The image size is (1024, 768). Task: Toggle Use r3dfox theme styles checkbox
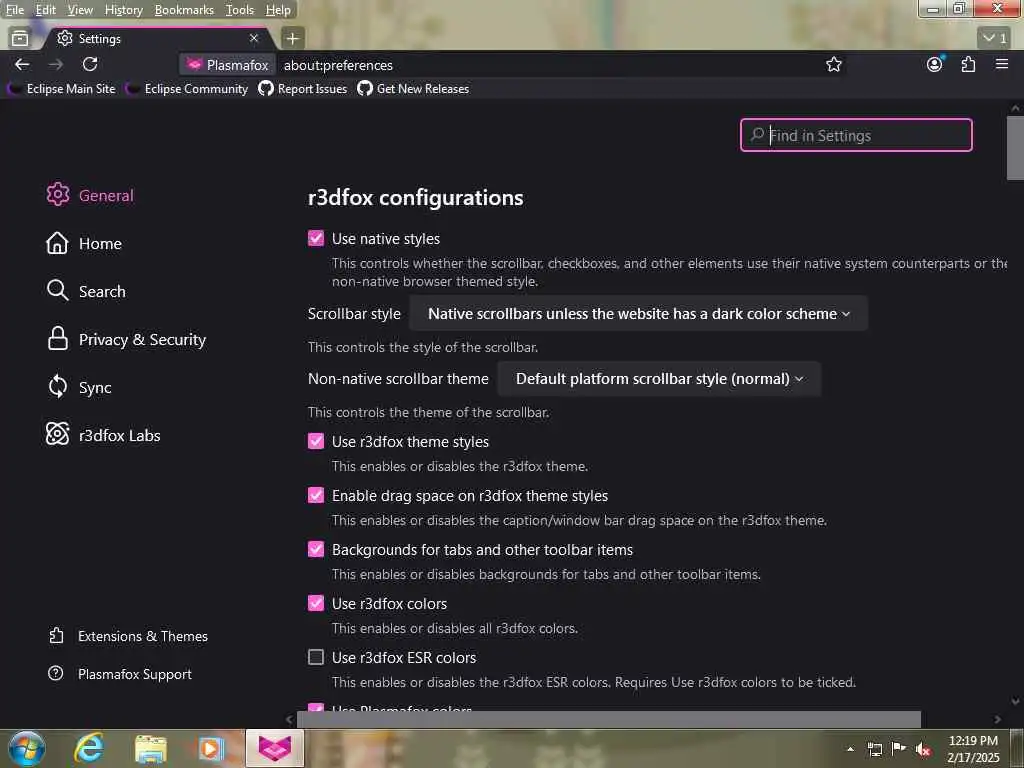[x=316, y=441]
